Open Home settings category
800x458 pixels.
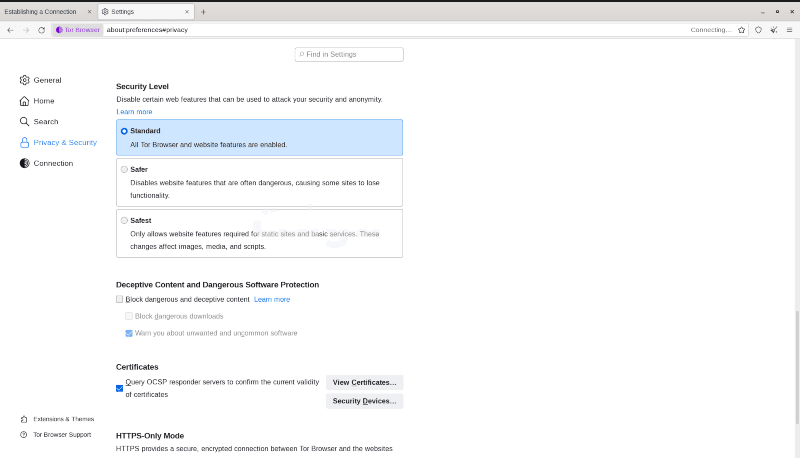[x=37, y=101]
